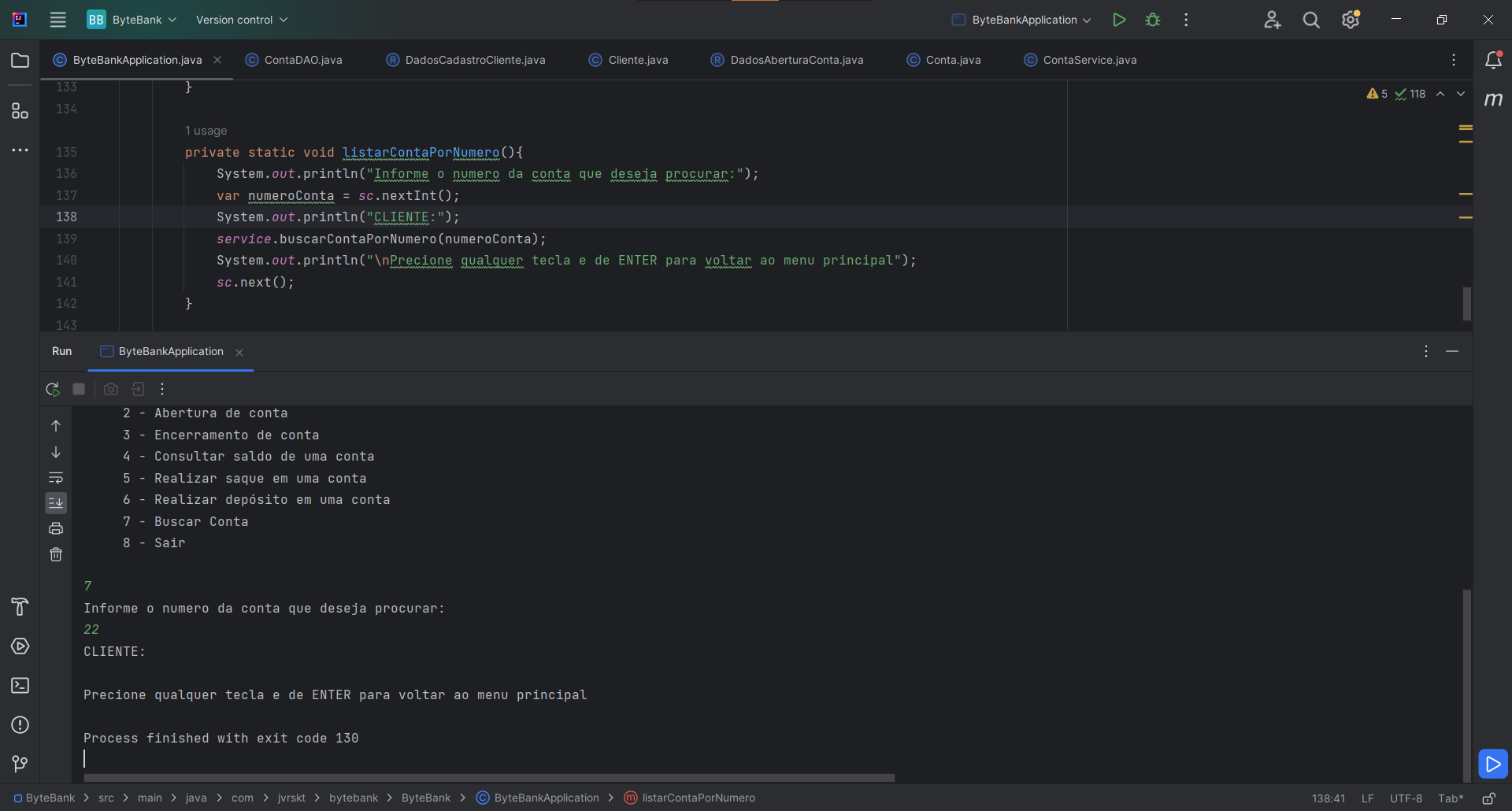Screen dimensions: 1512x811
Task: Go to previous highlighted error chevron
Action: tap(1440, 94)
